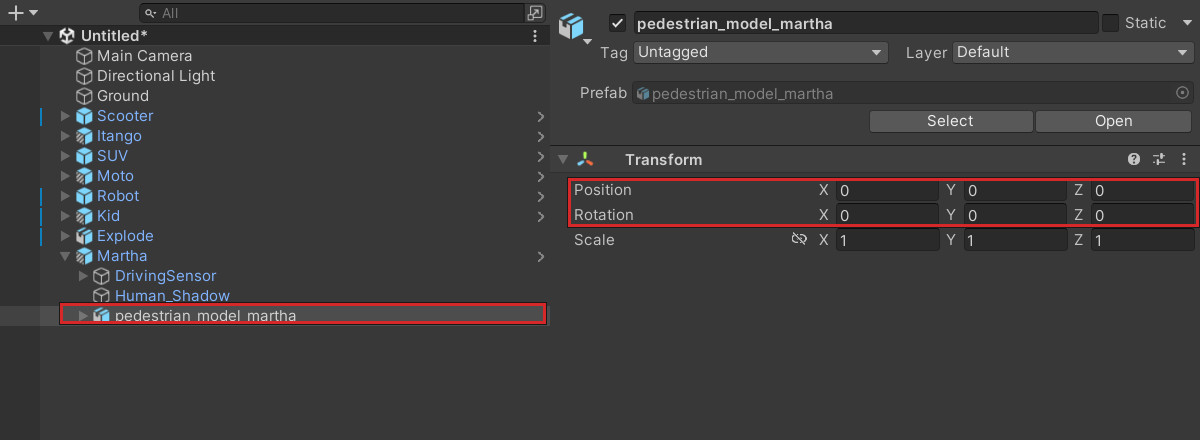Viewport: 1200px width, 440px height.
Task: Click the cube icon of Ground
Action: click(x=85, y=96)
